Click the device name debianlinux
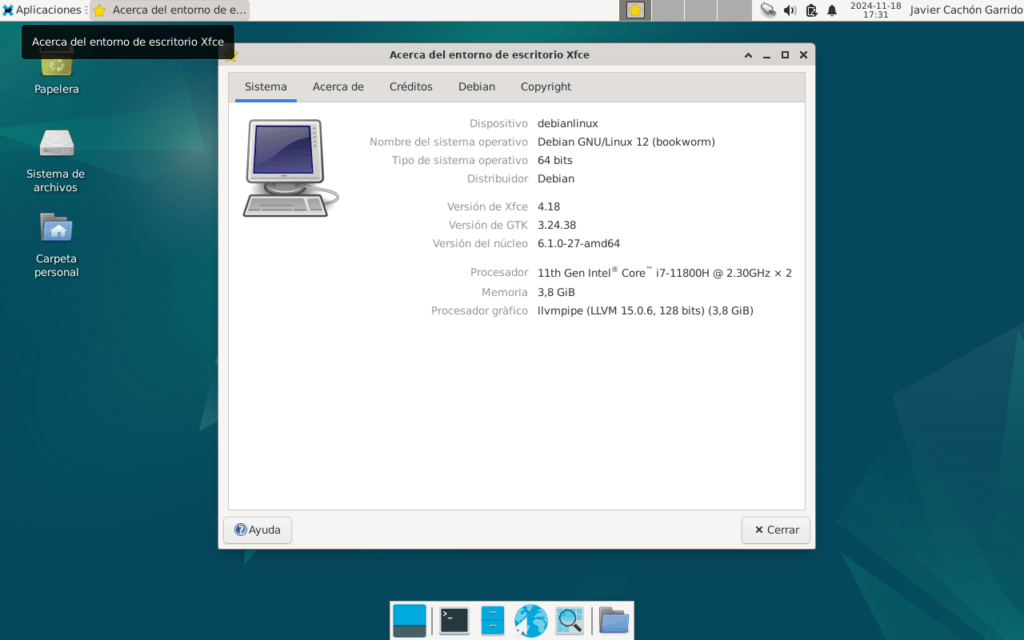This screenshot has height=640, width=1024. [568, 123]
